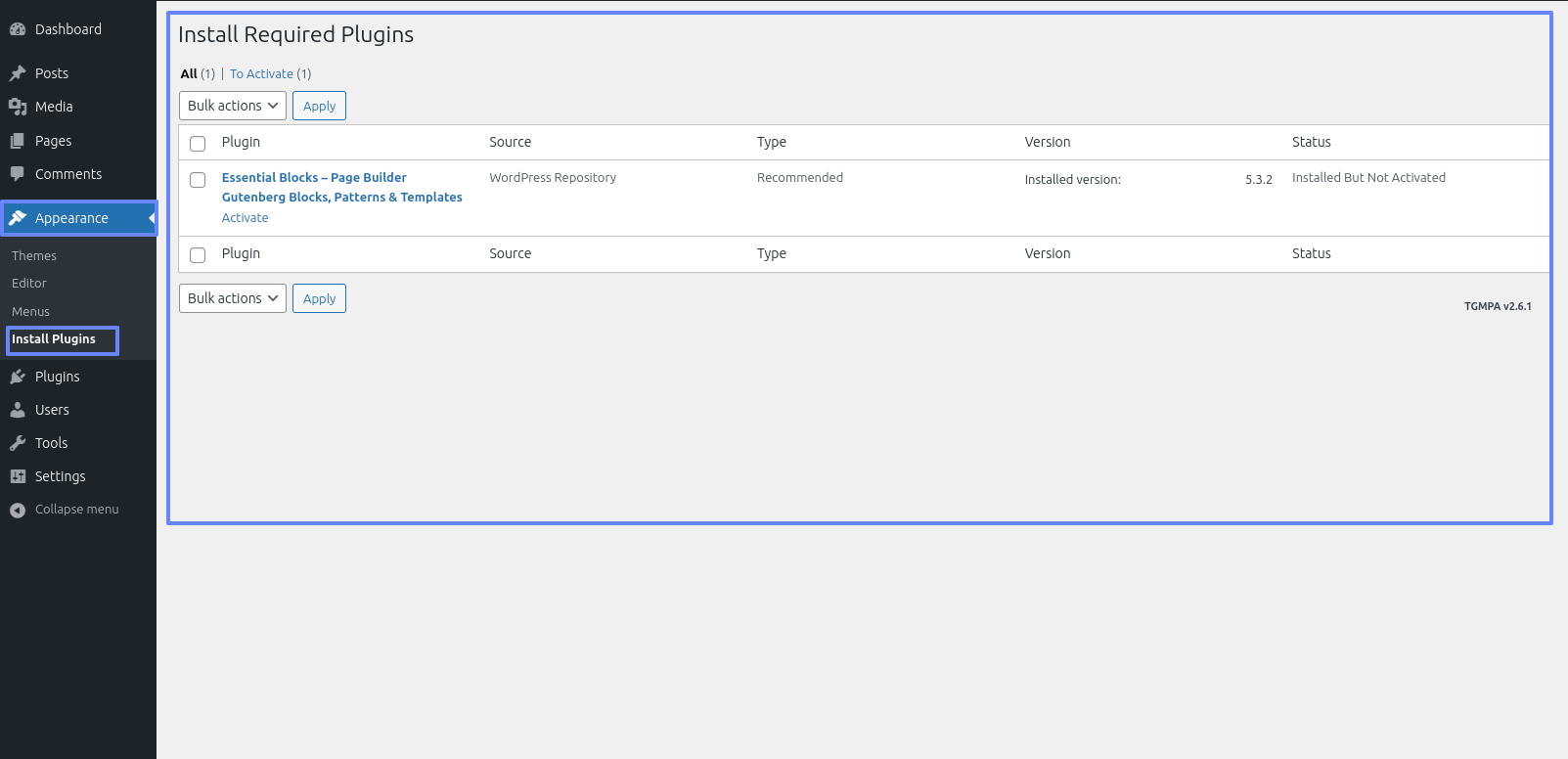Click the top Apply button

[x=319, y=106]
